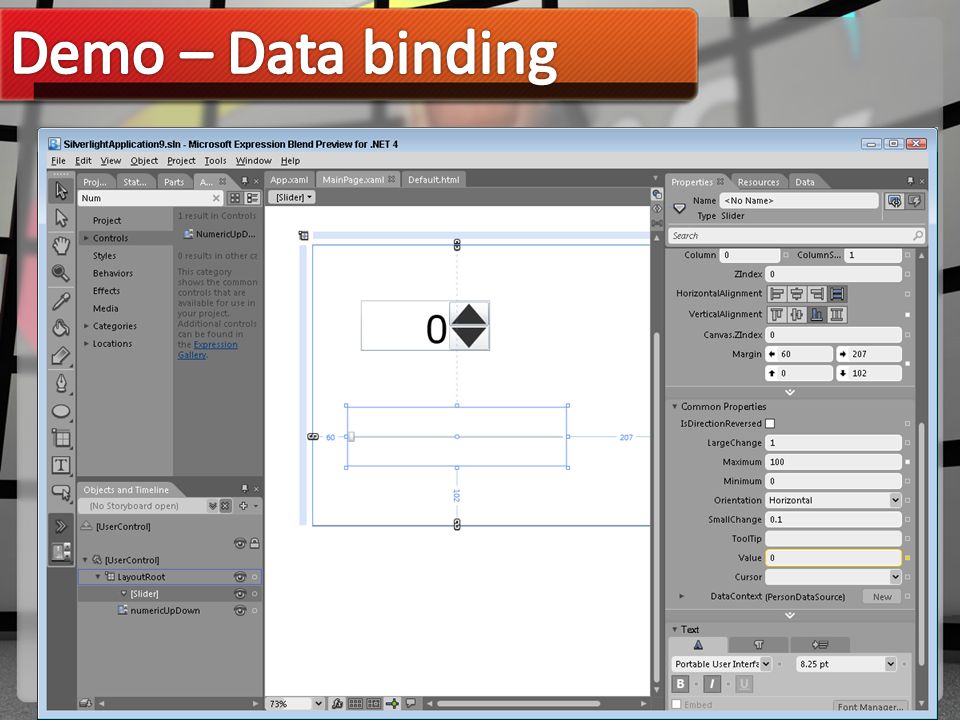The width and height of the screenshot is (960, 720).
Task: Toggle Embed font checkbox
Action: 677,705
